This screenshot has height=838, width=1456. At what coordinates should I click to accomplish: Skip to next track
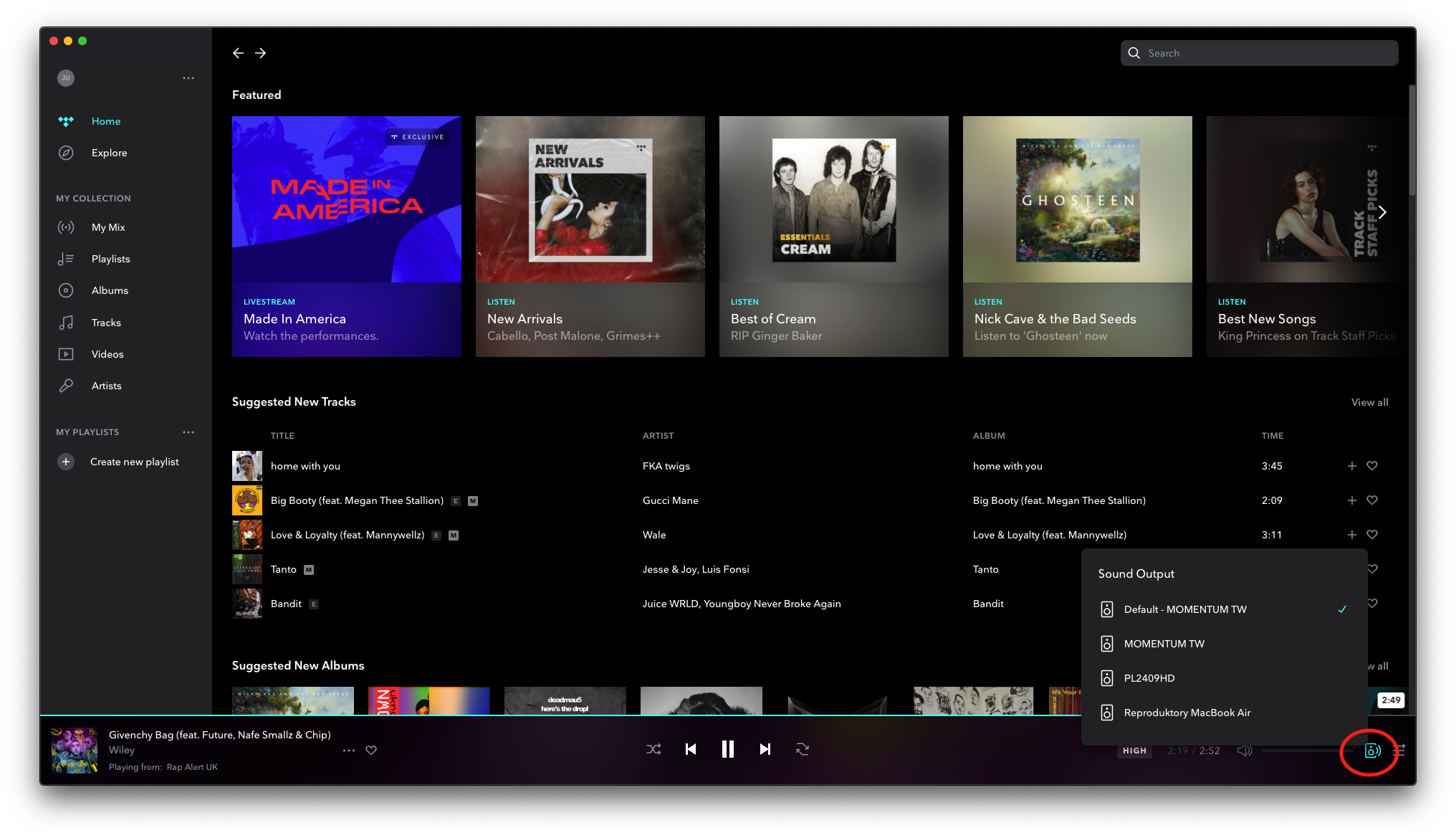point(765,750)
